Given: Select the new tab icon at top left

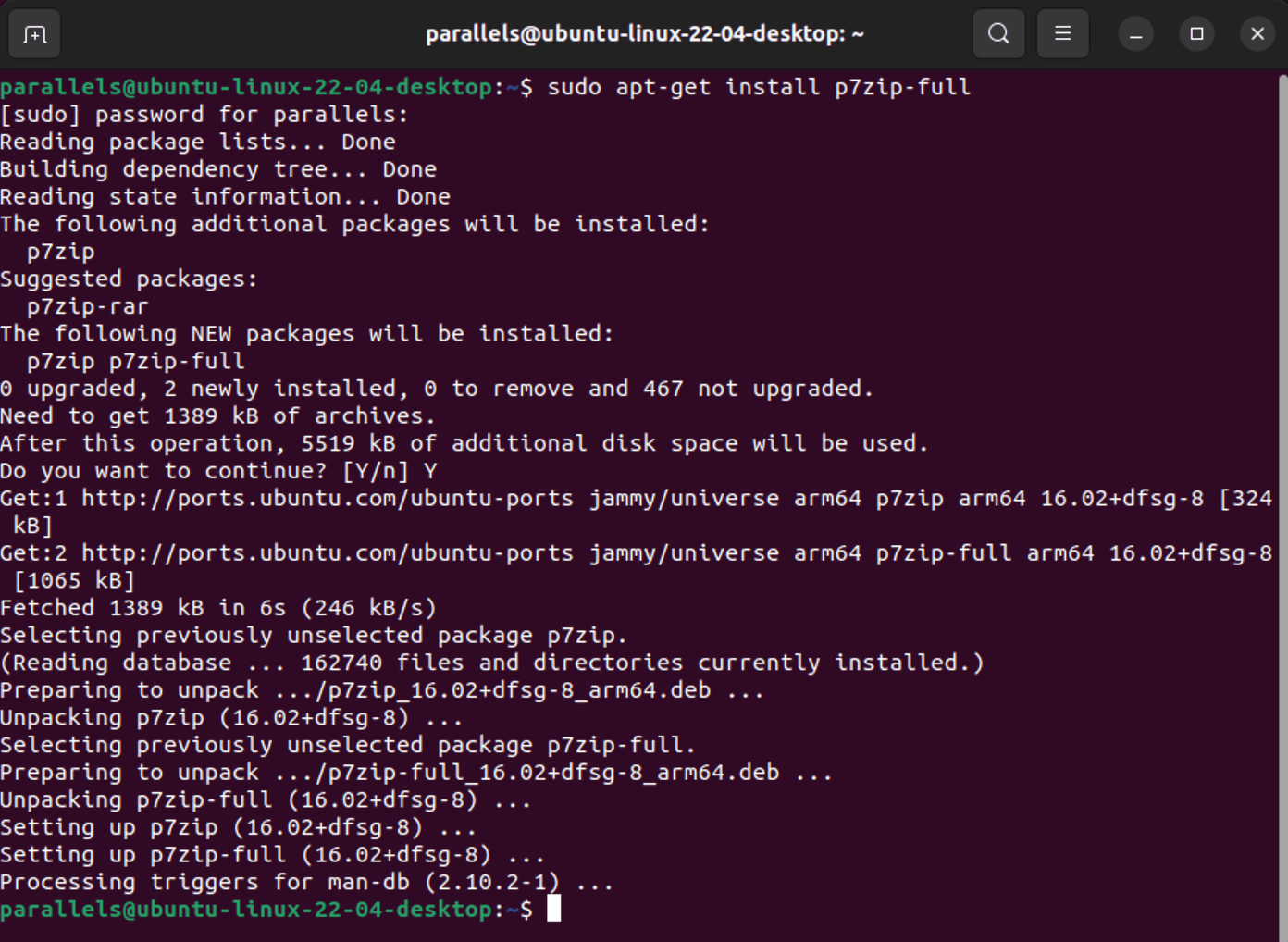Looking at the screenshot, I should pos(33,33).
